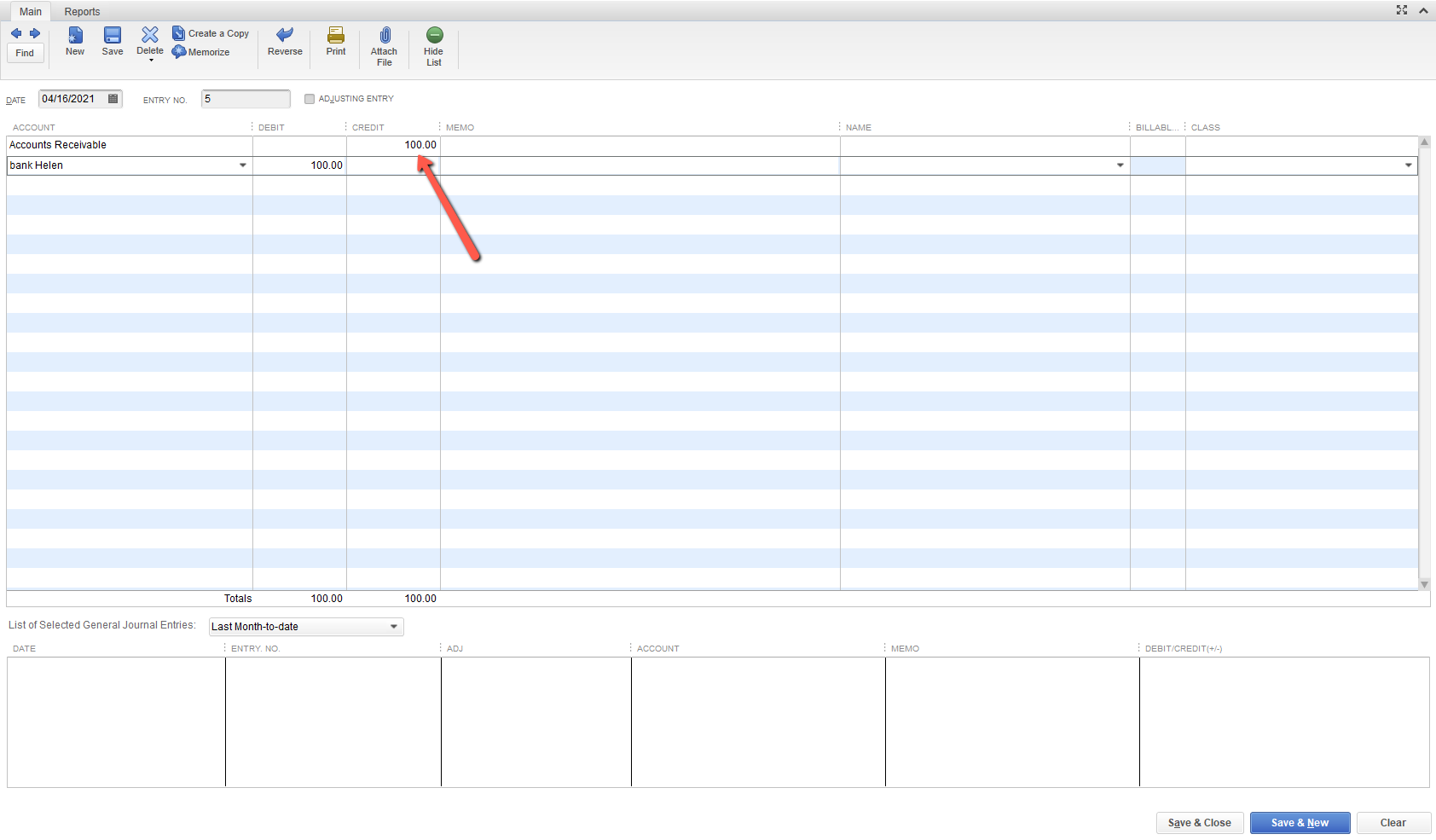Click the Memo cell on bank Helen row
1436x840 pixels.
click(640, 165)
